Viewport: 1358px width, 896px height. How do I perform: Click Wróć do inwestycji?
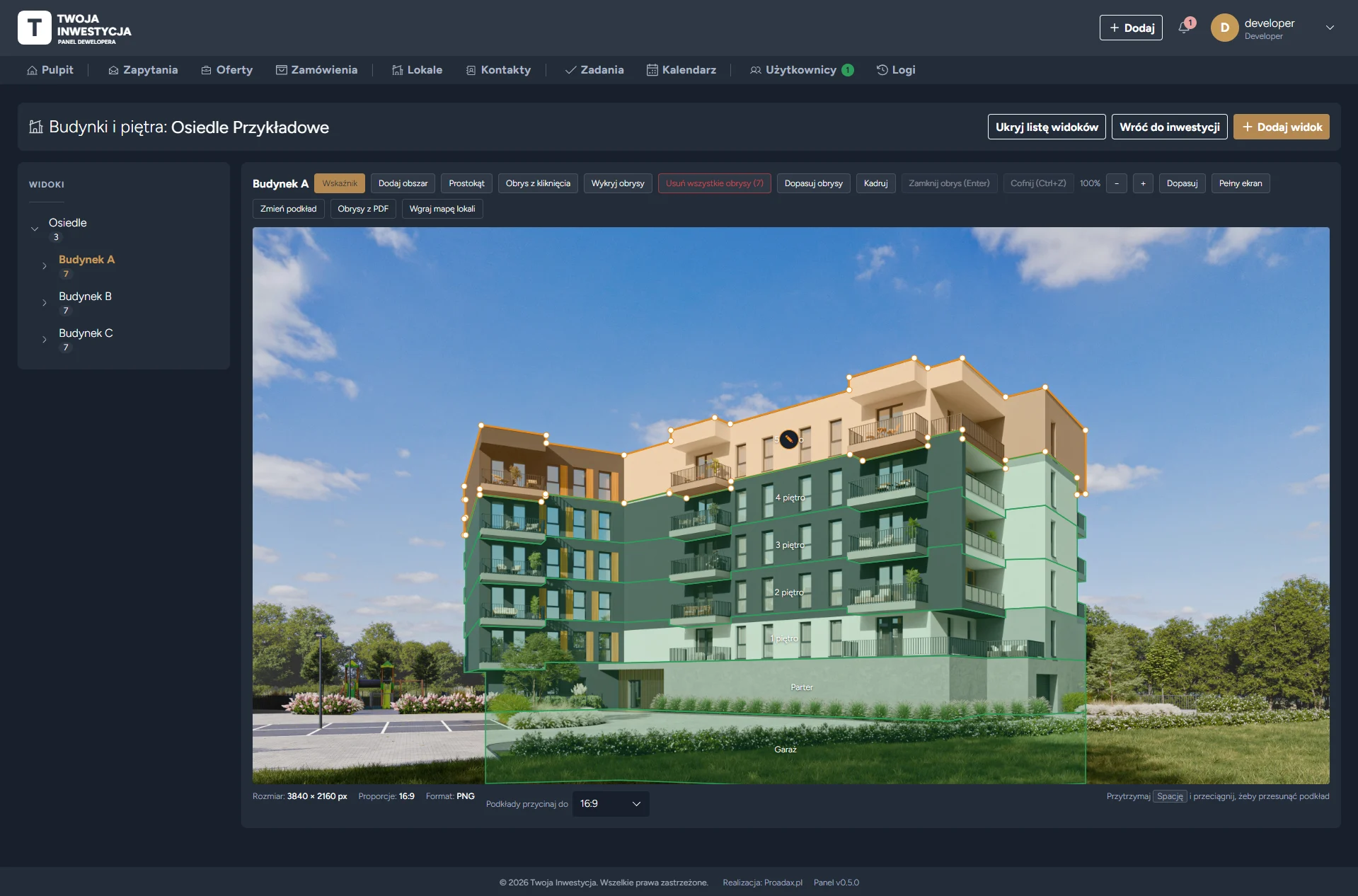[1170, 127]
